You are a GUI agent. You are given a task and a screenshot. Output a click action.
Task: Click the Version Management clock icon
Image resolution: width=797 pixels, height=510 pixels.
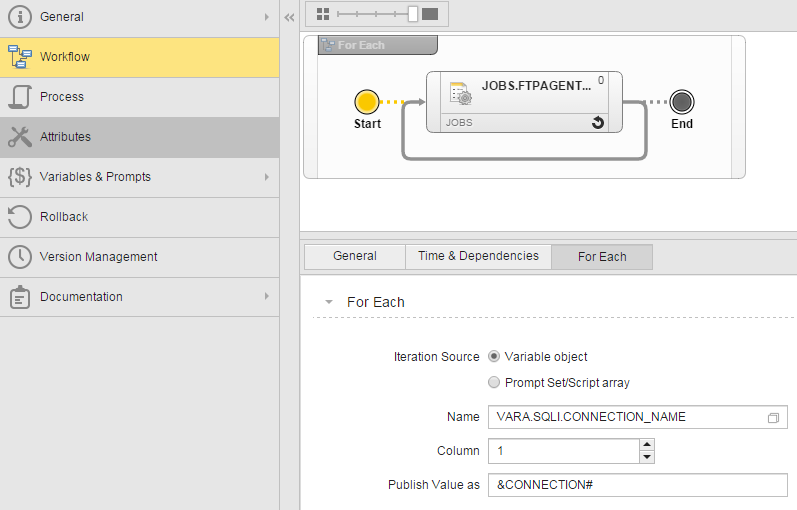pyautogui.click(x=19, y=257)
